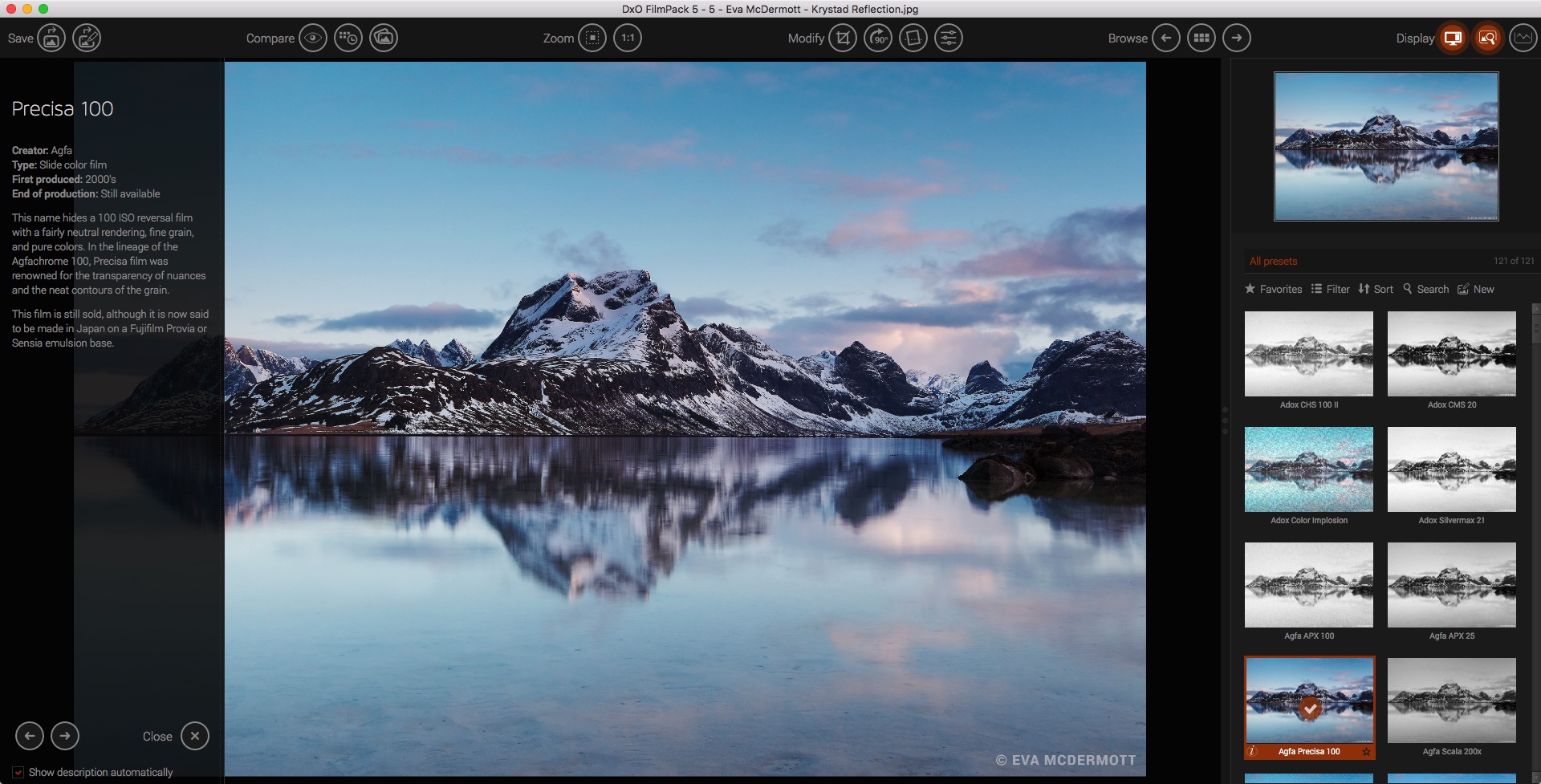Open the Crop tool in Modify
Image resolution: width=1541 pixels, height=784 pixels.
843,38
